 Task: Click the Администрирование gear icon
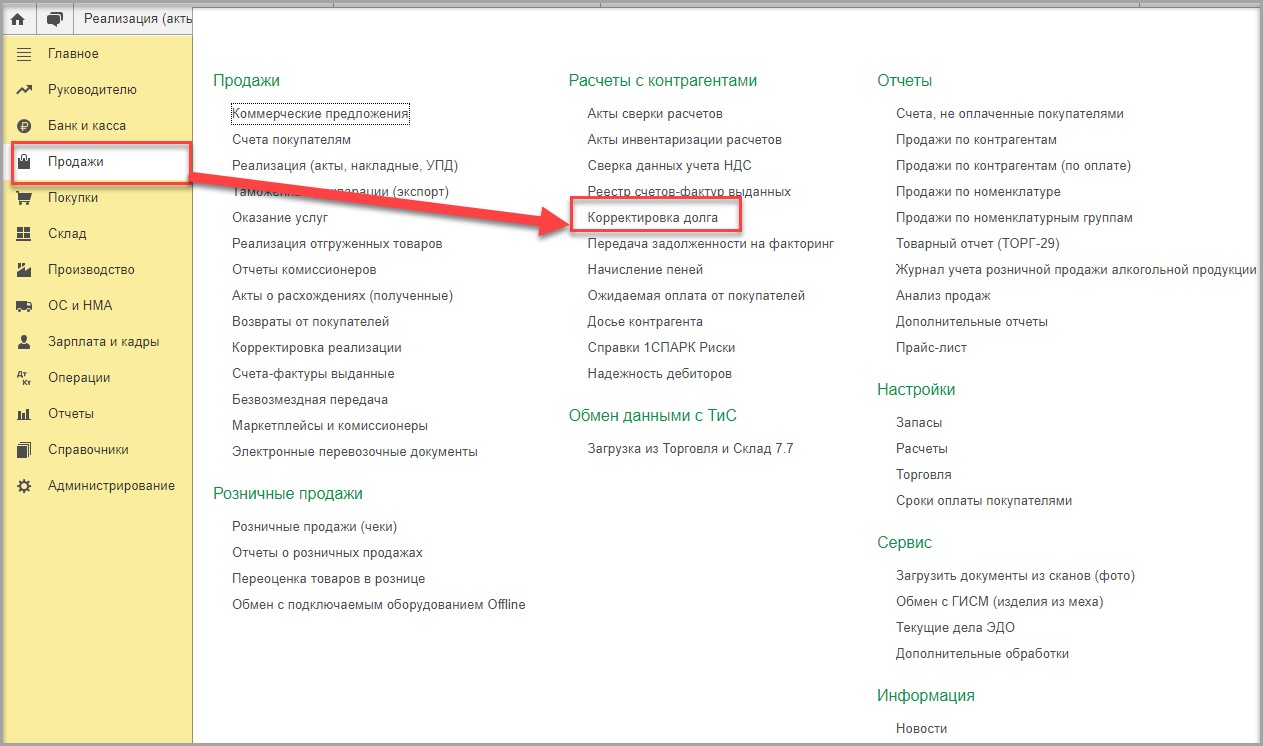[x=25, y=486]
